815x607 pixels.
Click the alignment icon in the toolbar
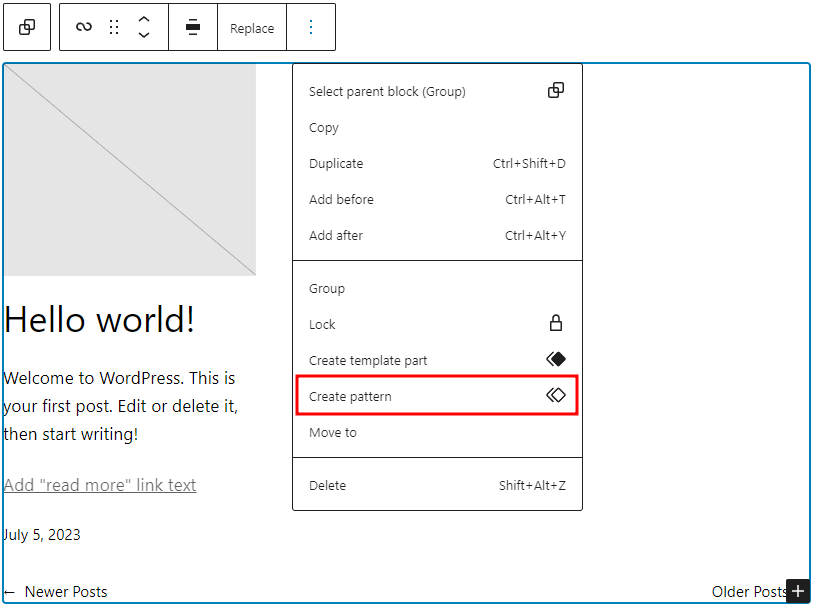192,27
